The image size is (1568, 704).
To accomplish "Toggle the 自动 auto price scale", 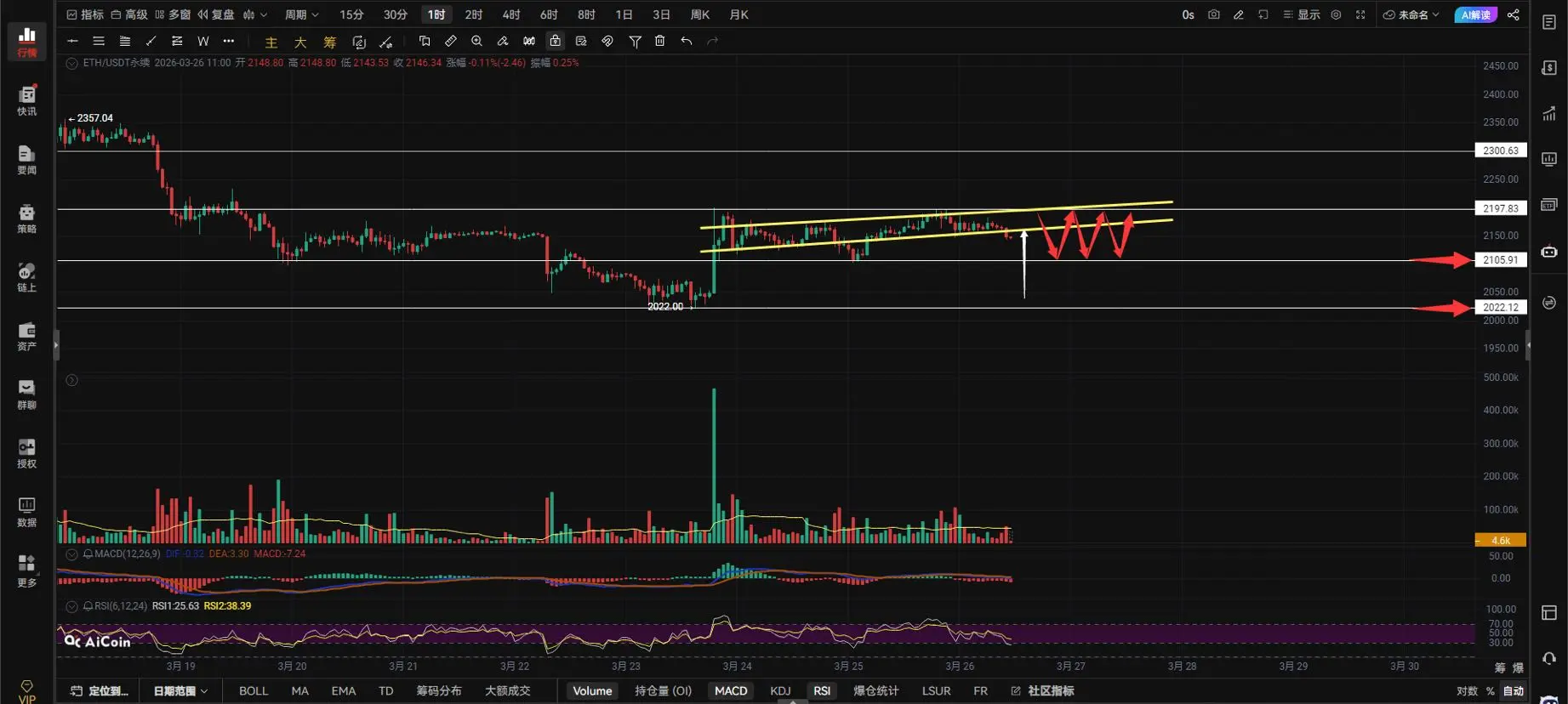I will [x=1514, y=690].
